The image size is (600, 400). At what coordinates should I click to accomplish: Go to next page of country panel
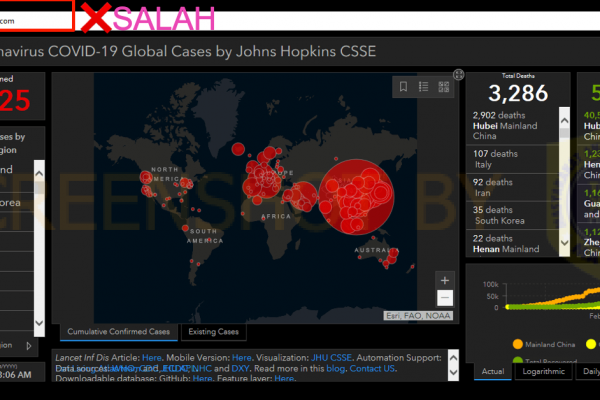point(29,346)
